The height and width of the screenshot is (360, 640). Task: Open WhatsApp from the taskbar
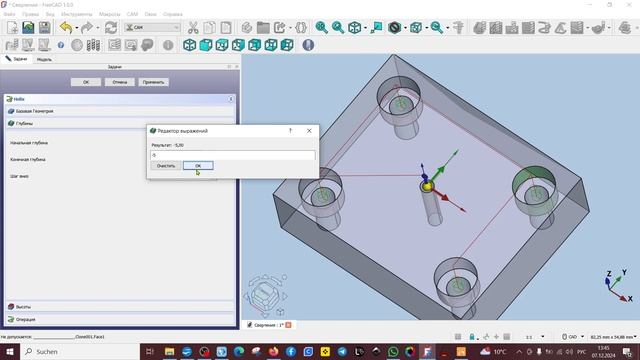coord(393,351)
